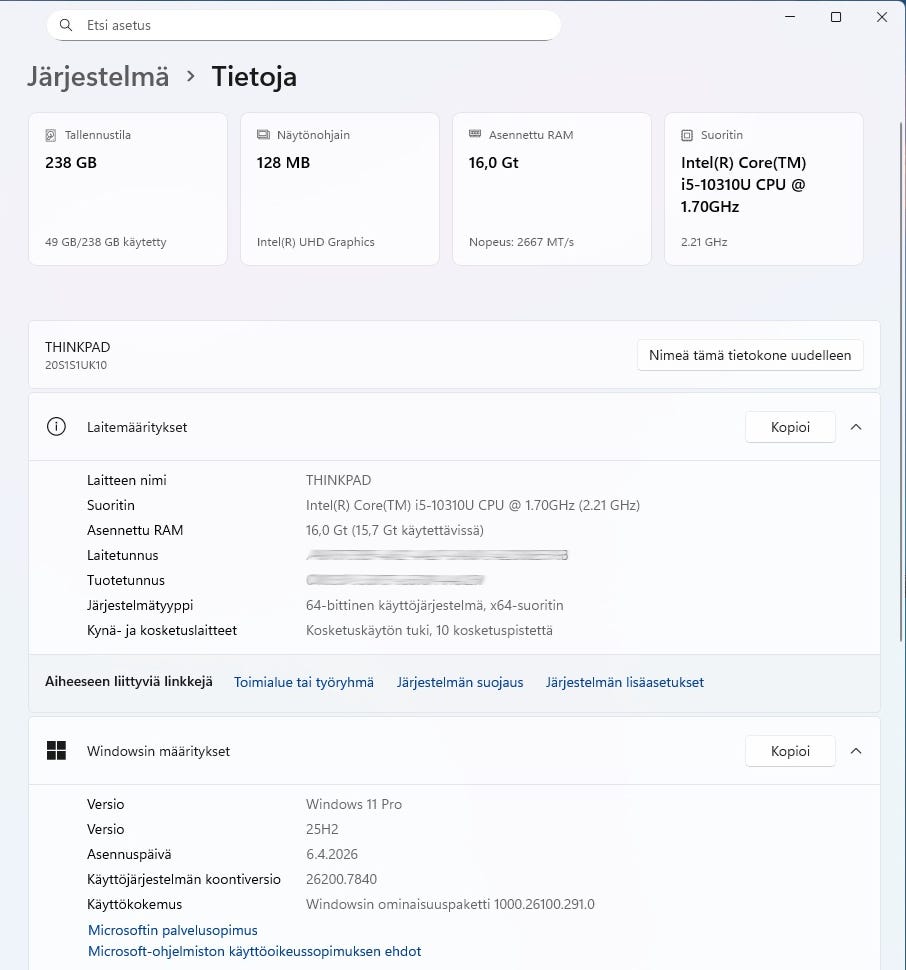Click the Suoritin processor icon

coord(687,135)
